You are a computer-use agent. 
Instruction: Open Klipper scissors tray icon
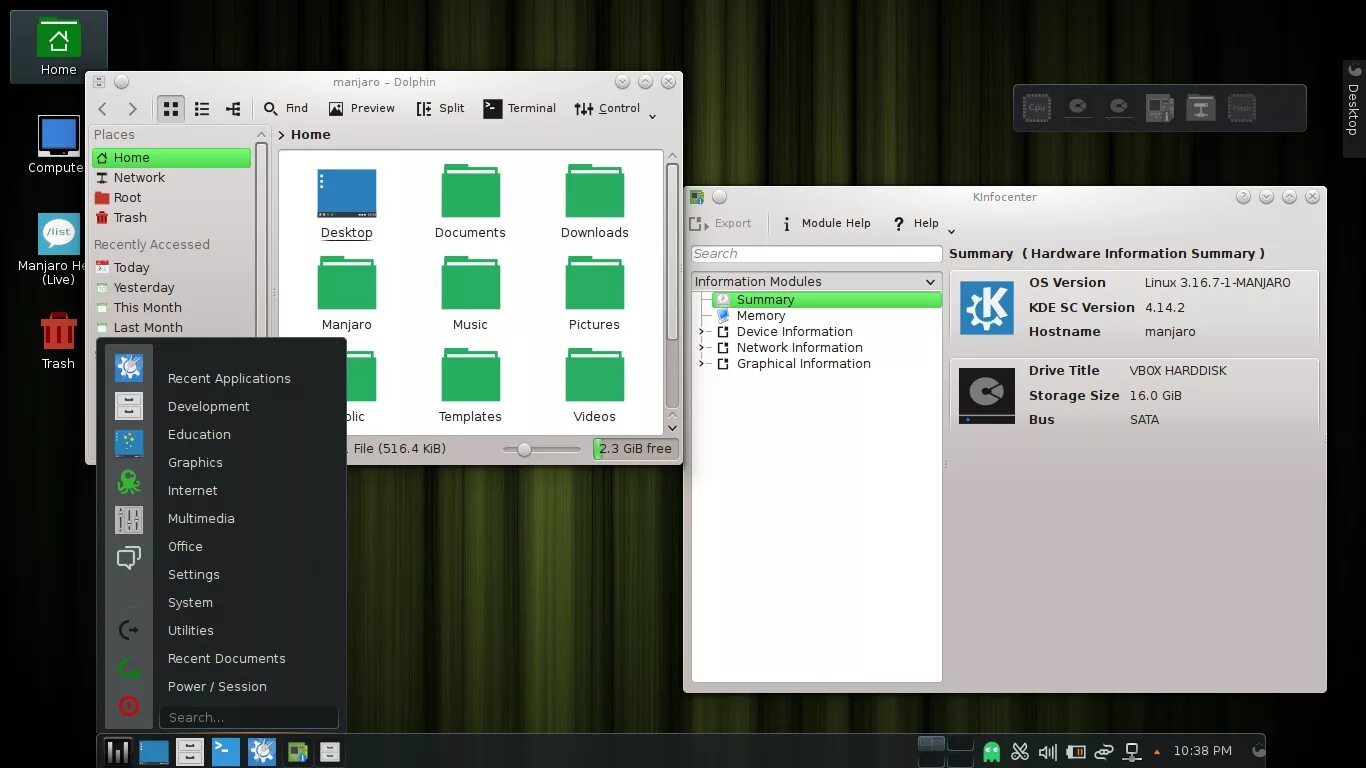click(x=1020, y=751)
